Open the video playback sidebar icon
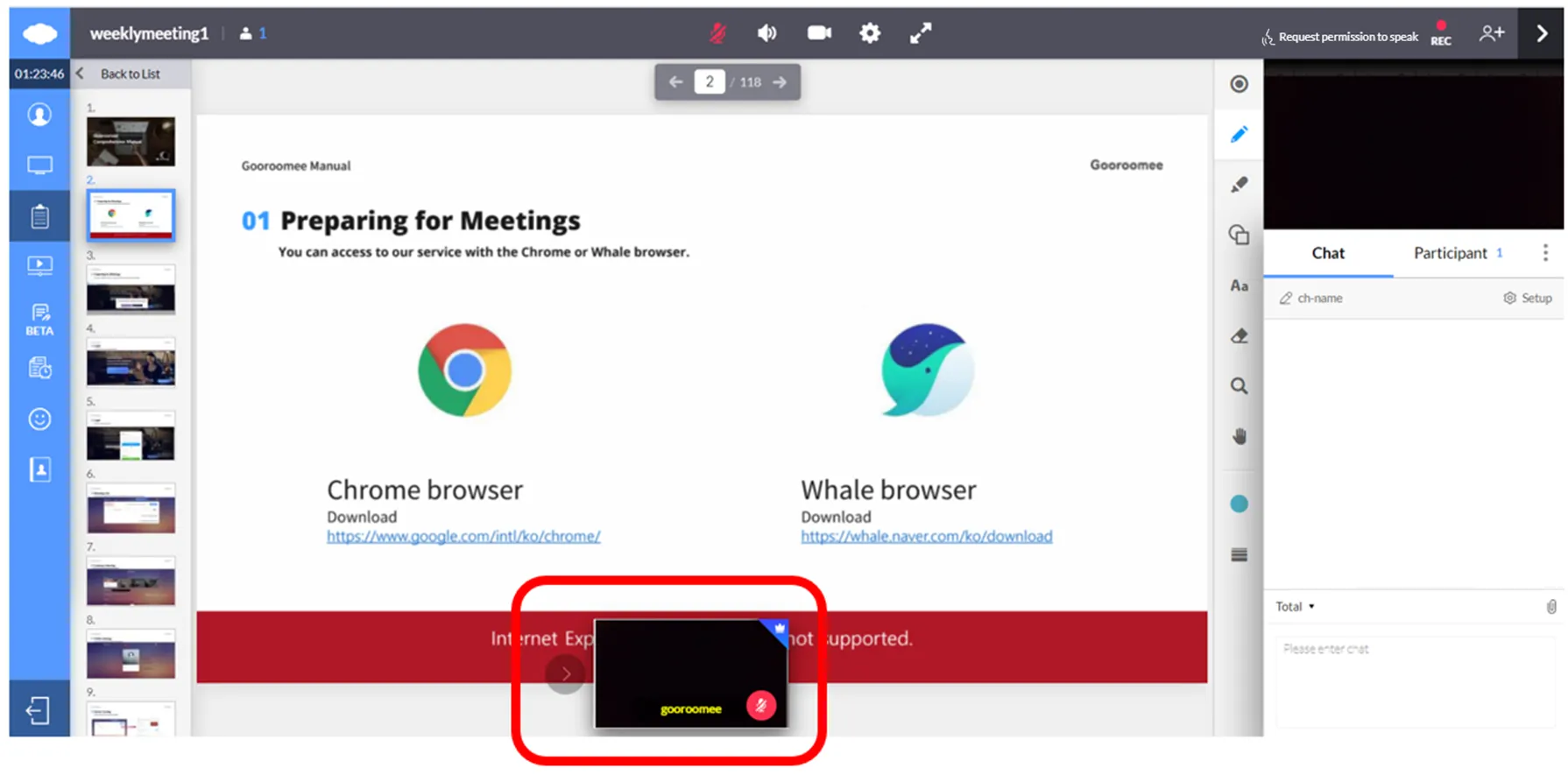 [x=39, y=265]
